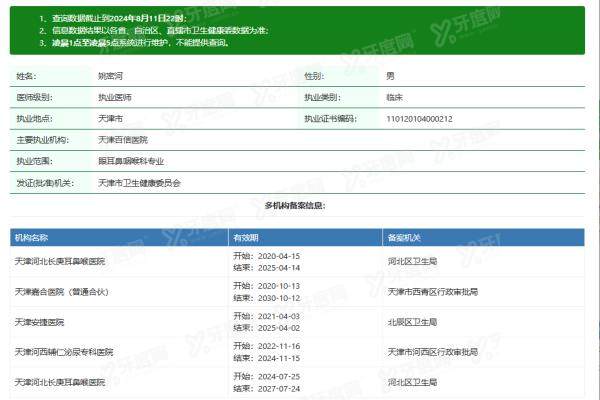Screen dimensions: 600x400
Task: Select the 天津市 practice location value
Action: [110, 119]
